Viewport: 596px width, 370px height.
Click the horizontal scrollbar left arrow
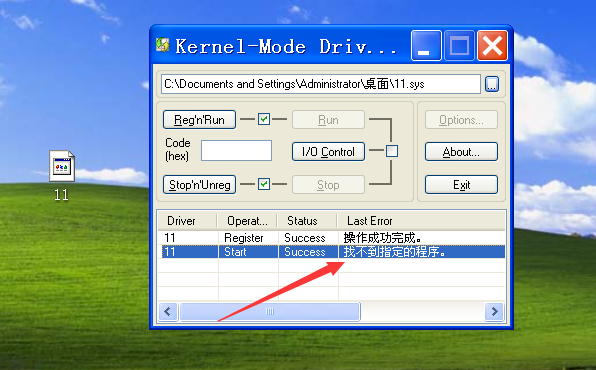coord(168,312)
